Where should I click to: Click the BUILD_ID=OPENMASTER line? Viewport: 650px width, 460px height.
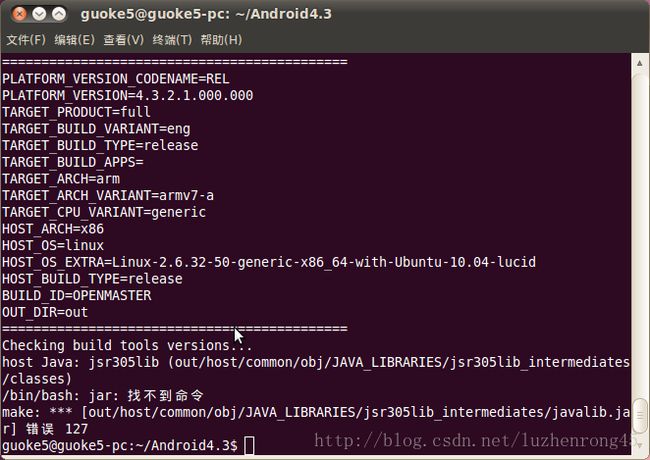77,295
